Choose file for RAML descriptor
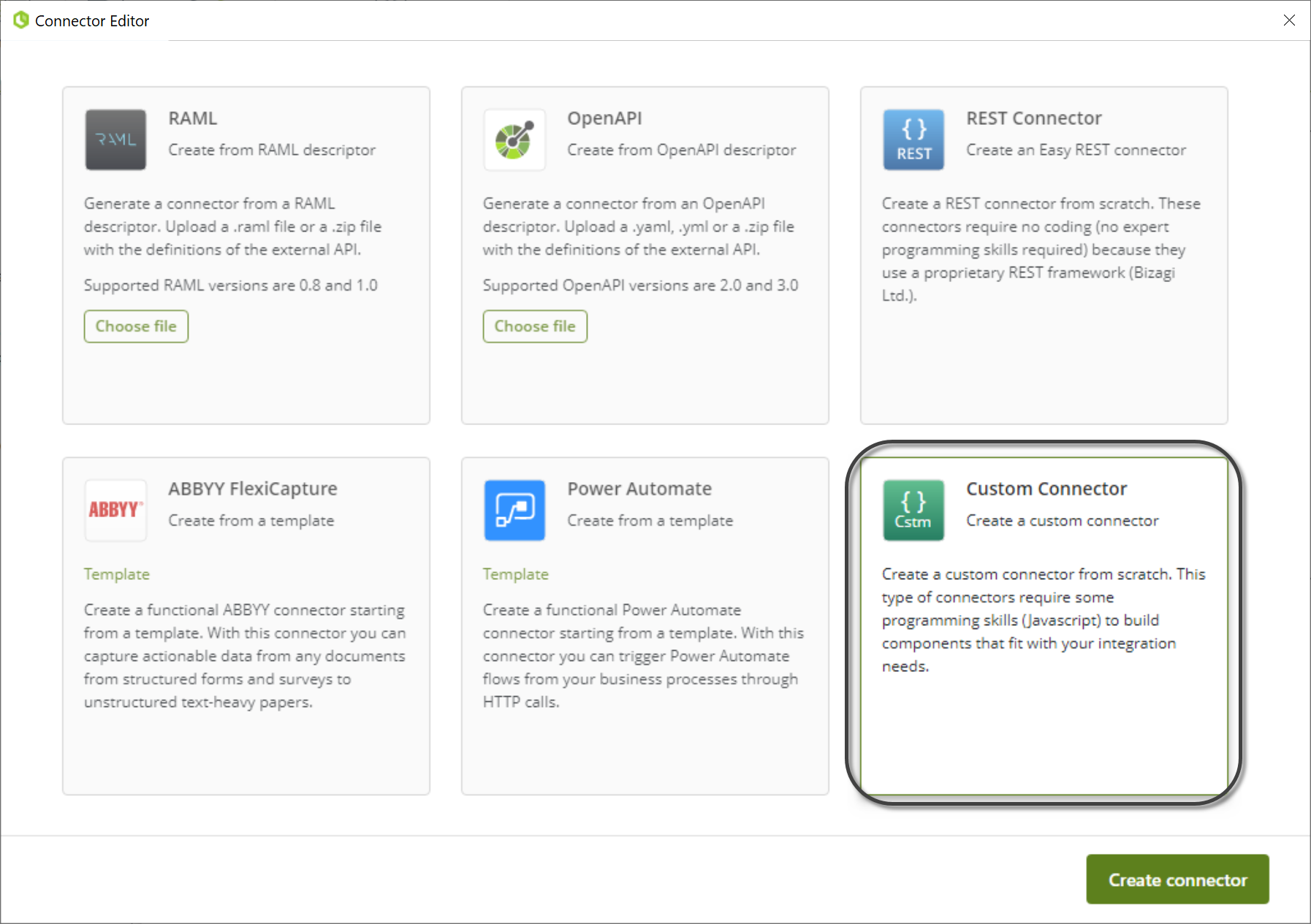 tap(136, 327)
